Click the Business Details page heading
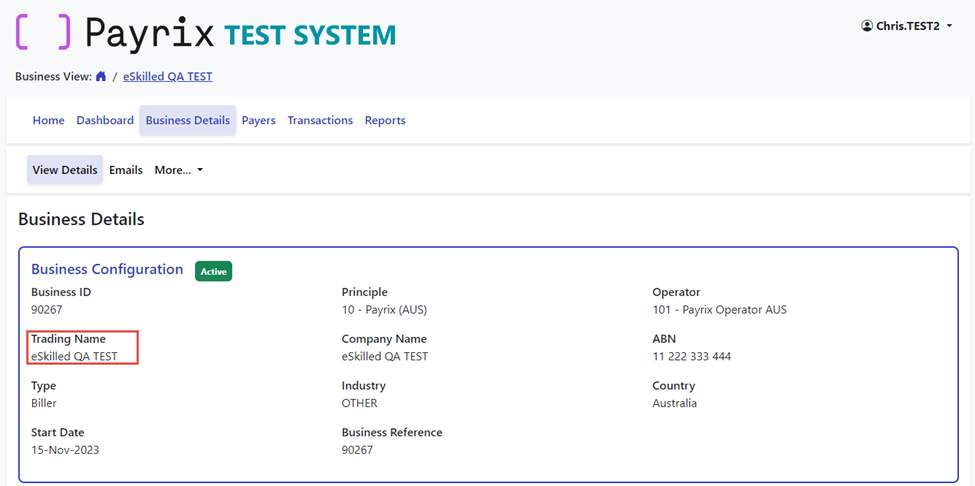The image size is (975, 486). [81, 219]
